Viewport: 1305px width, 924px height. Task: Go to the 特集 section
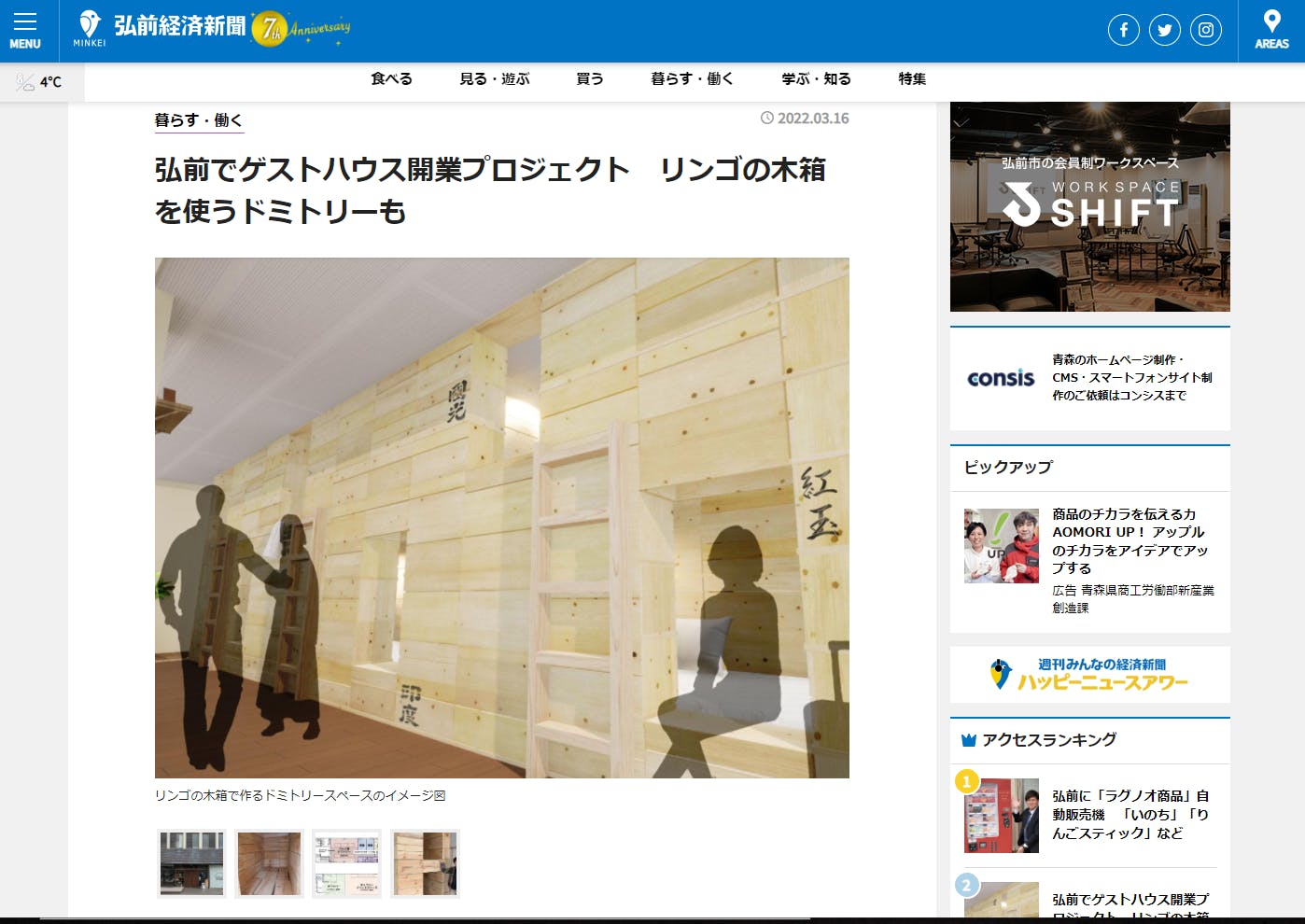(x=912, y=79)
